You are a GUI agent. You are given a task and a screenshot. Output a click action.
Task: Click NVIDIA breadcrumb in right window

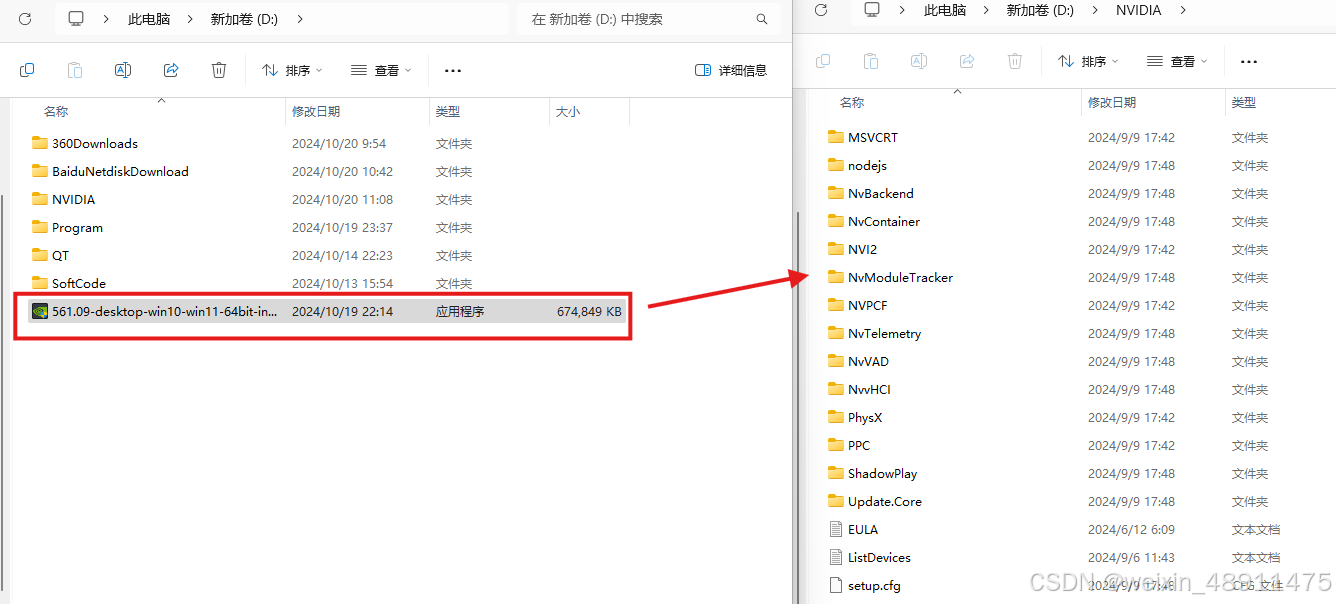click(1139, 10)
